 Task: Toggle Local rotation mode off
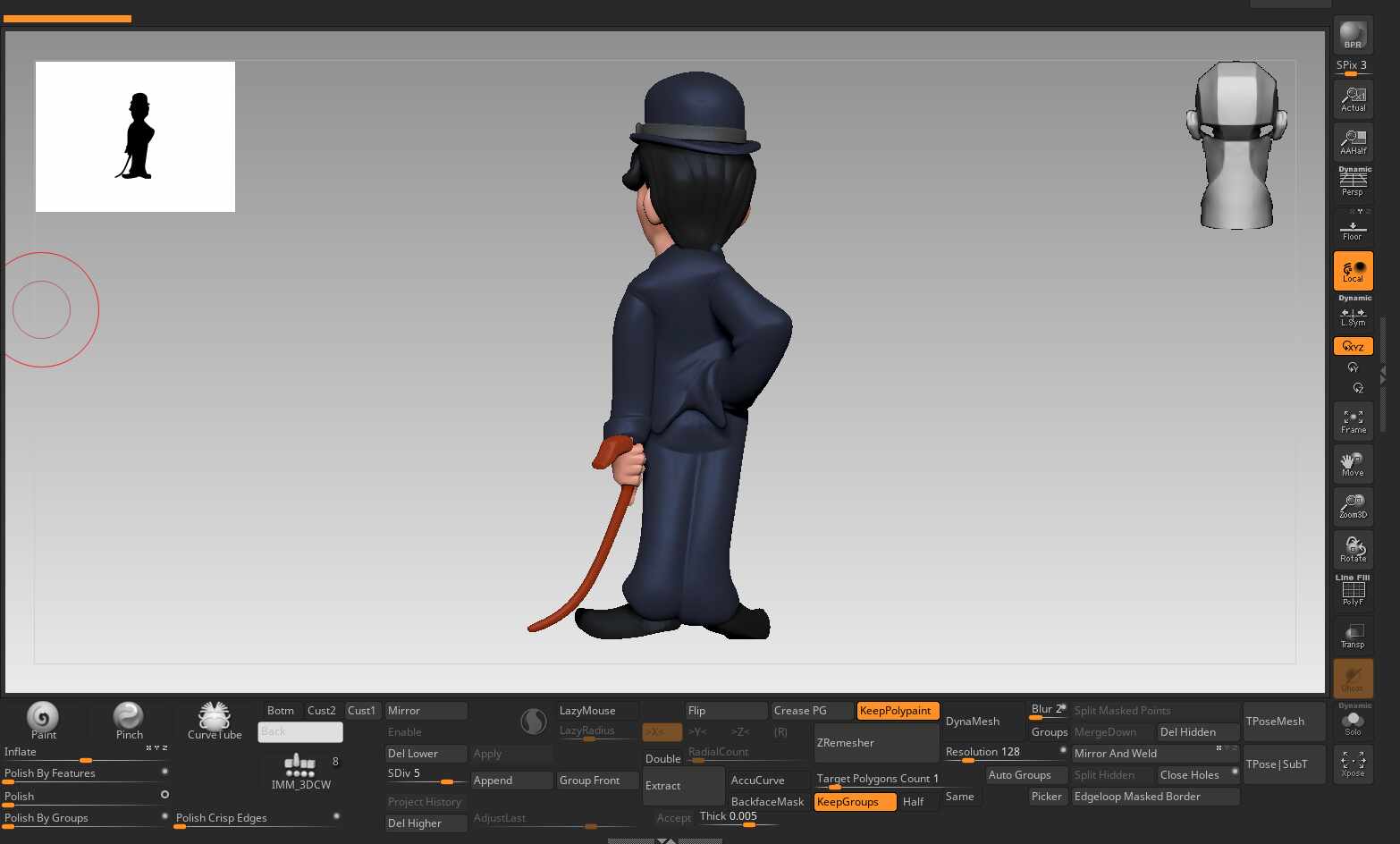click(x=1353, y=271)
